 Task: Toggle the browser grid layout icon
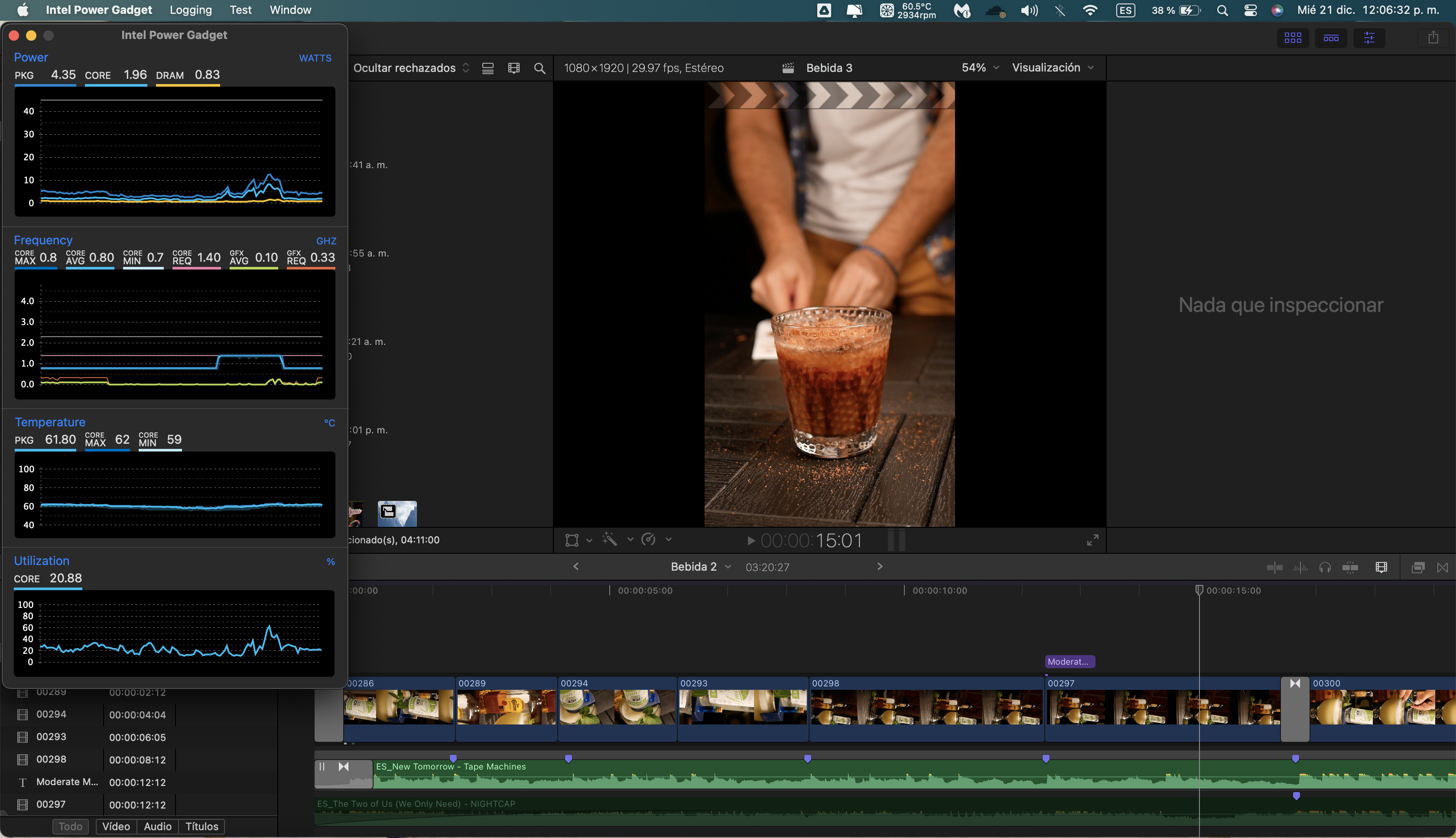pos(1293,38)
